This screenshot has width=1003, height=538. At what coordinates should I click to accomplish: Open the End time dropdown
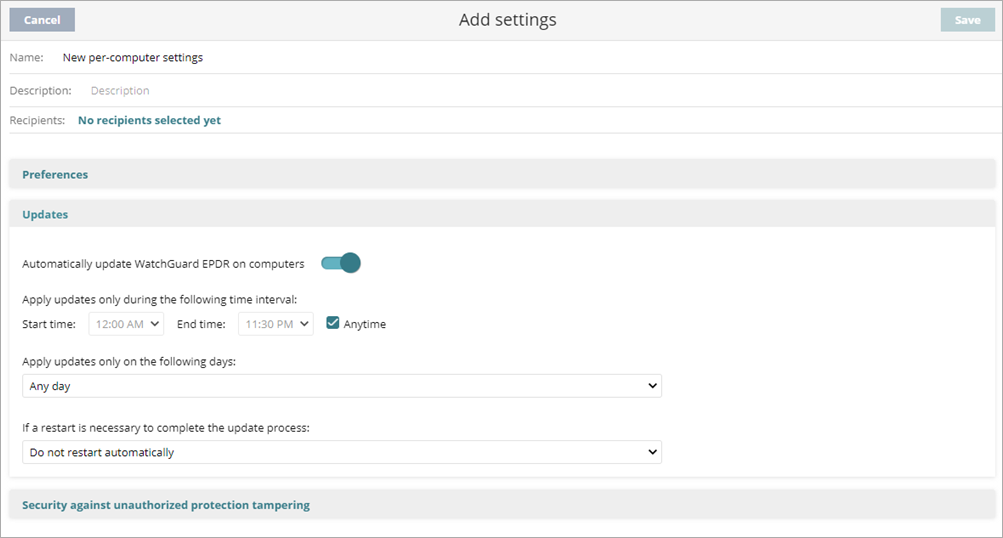[275, 324]
